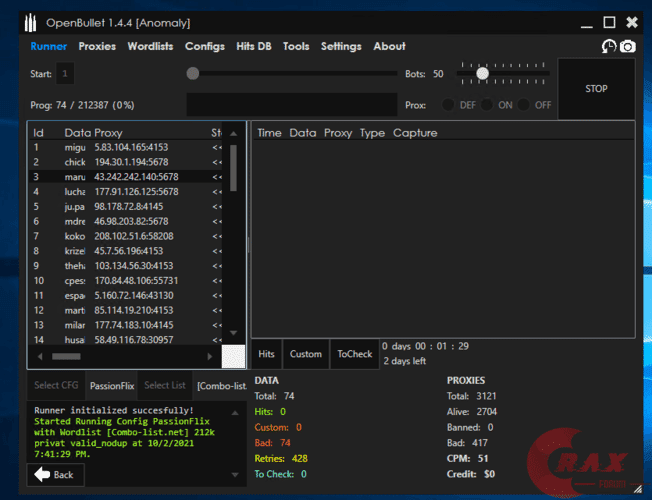Click the Bots slider handle
This screenshot has height=500, width=652.
(x=482, y=73)
